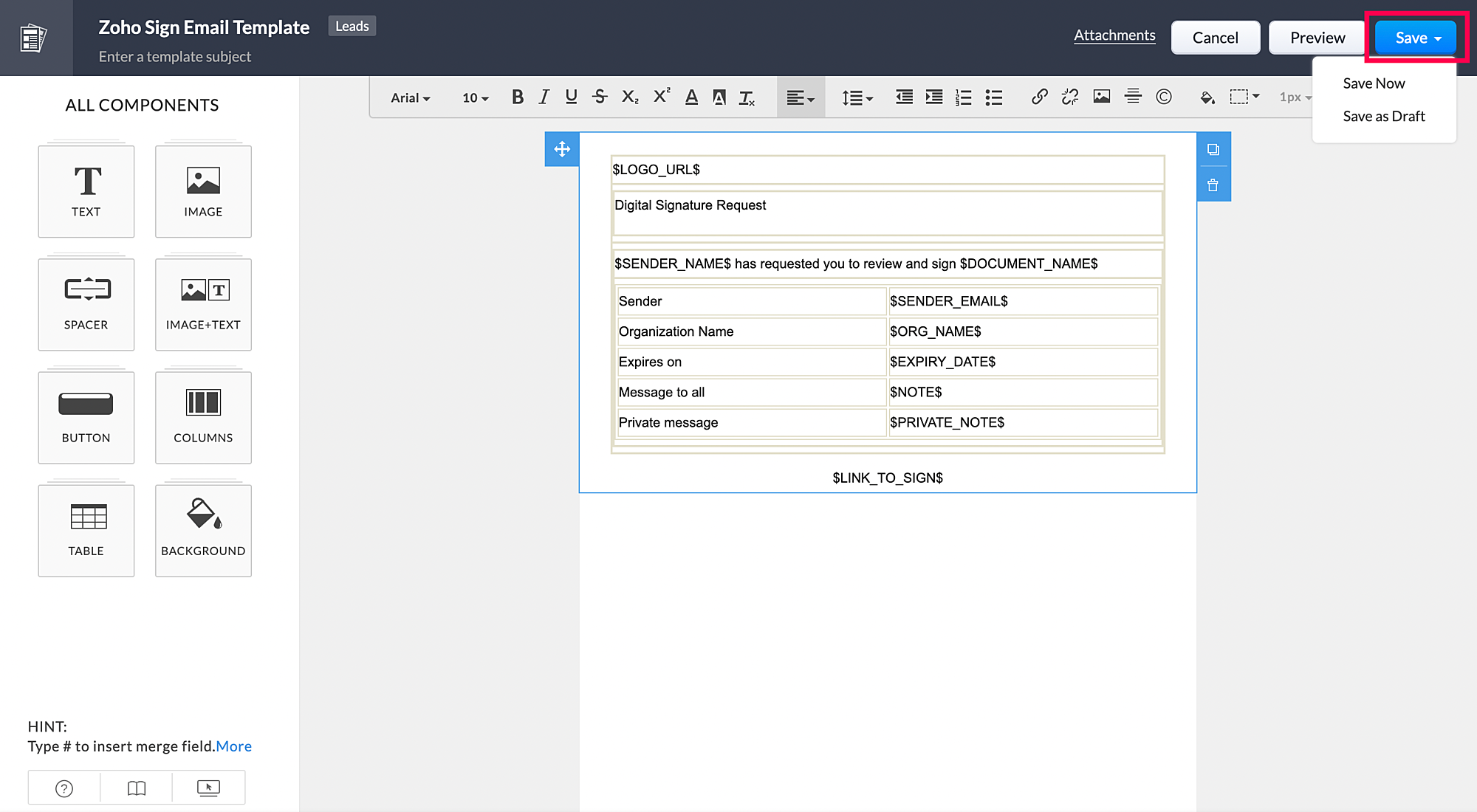Click the insert image toolbar icon
The width and height of the screenshot is (1477, 812).
[1101, 97]
